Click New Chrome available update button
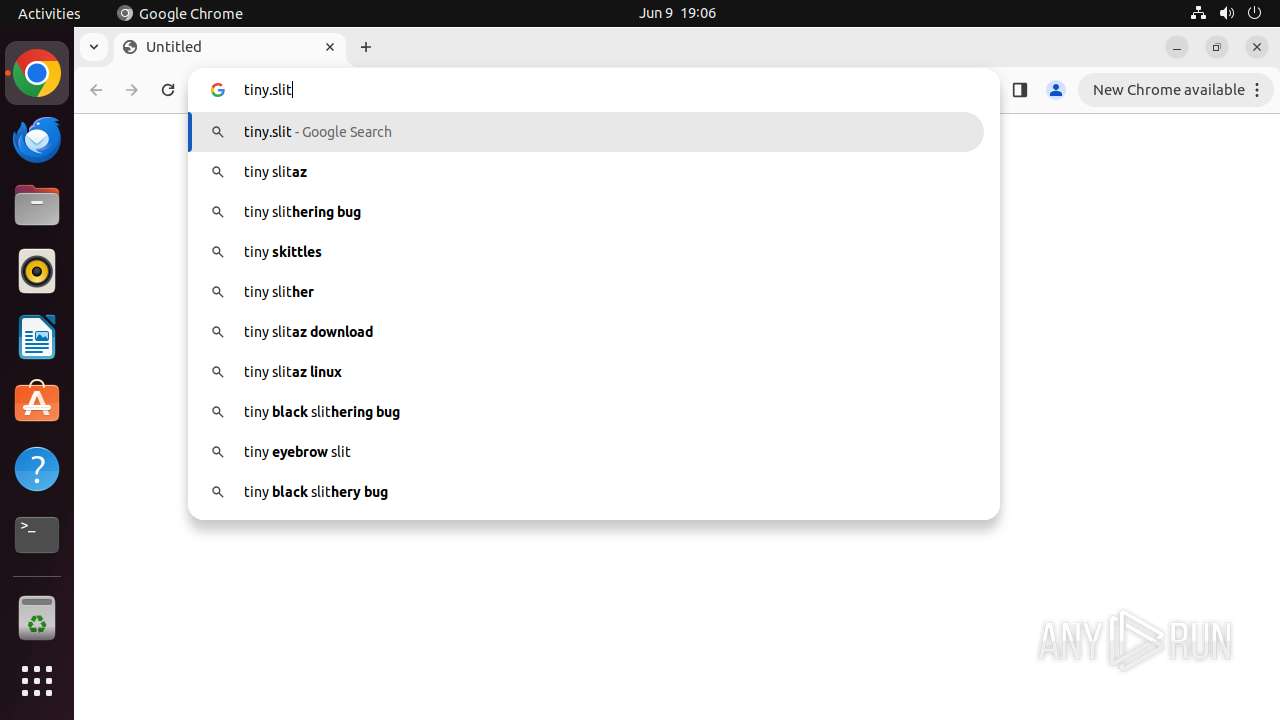Image resolution: width=1280 pixels, height=720 pixels. coord(1175,90)
